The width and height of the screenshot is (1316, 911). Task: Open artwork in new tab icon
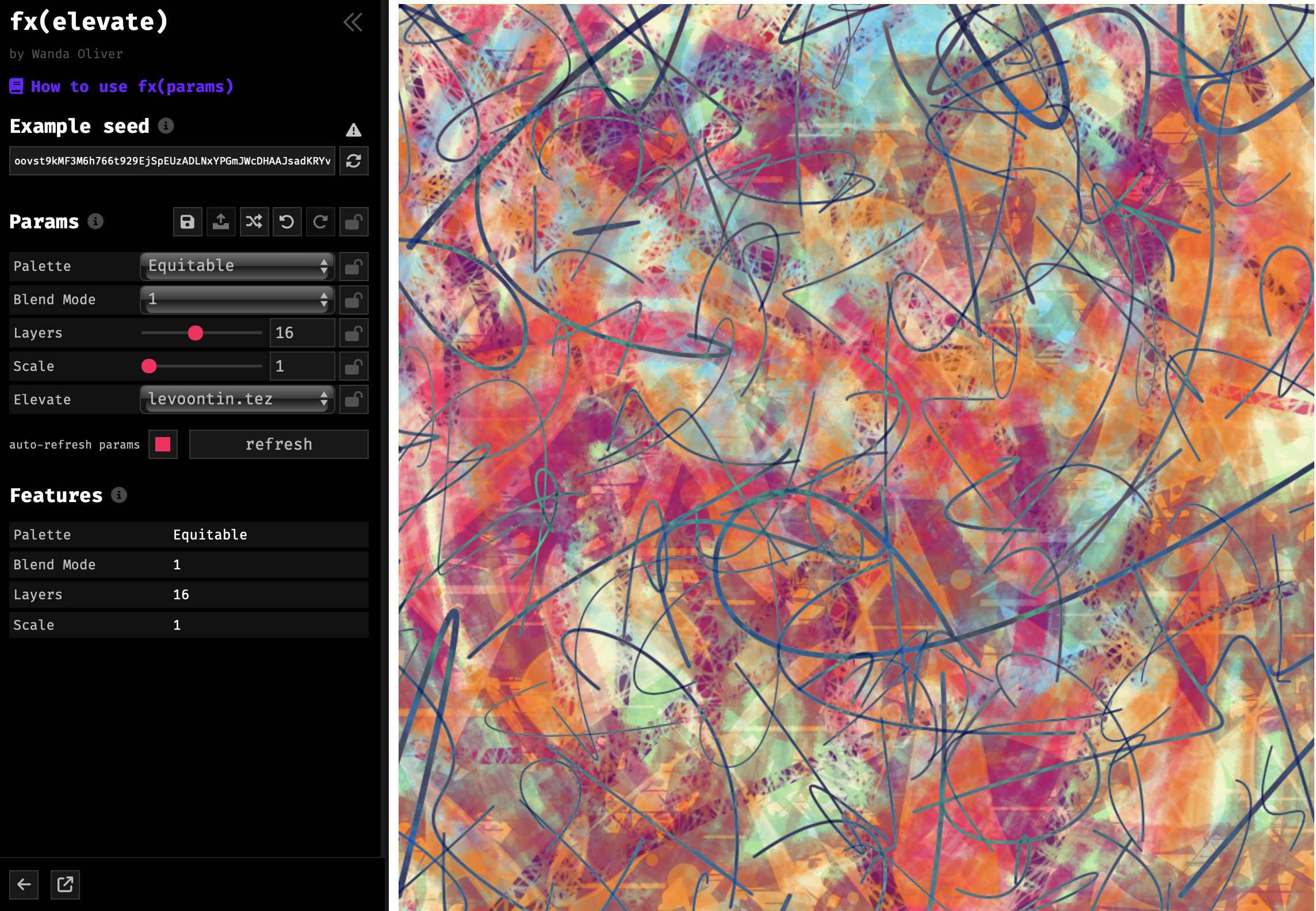(65, 884)
